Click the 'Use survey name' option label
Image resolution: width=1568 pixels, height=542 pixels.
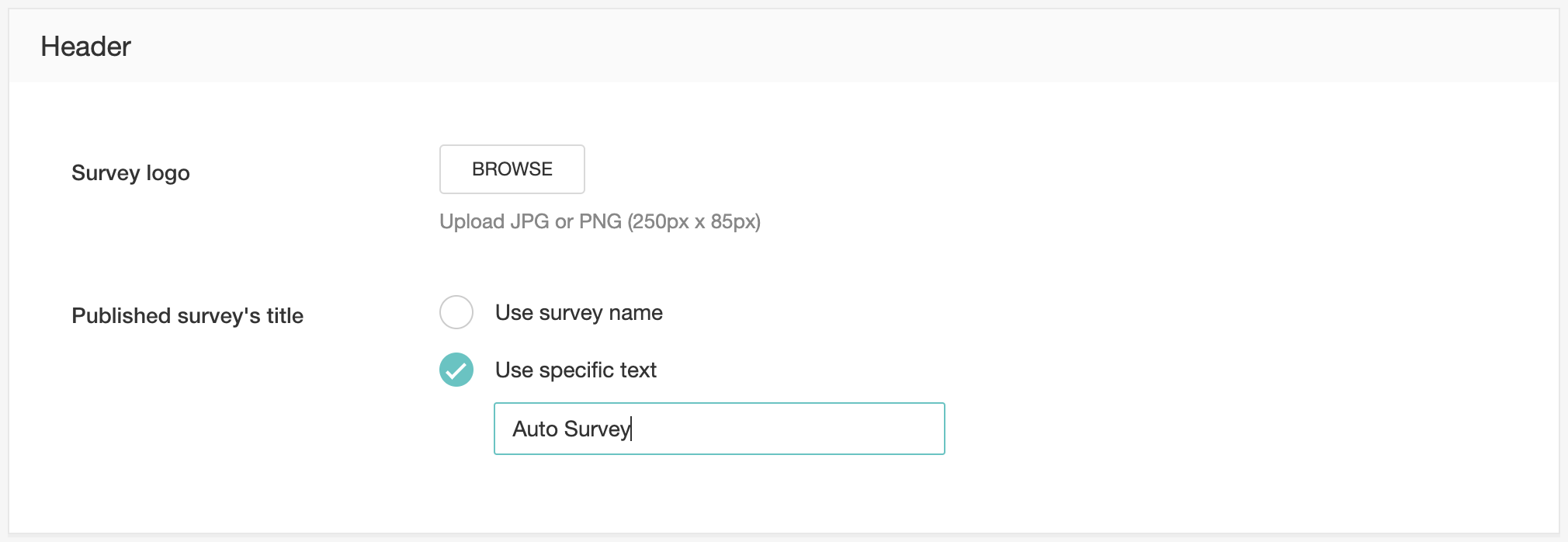(578, 313)
